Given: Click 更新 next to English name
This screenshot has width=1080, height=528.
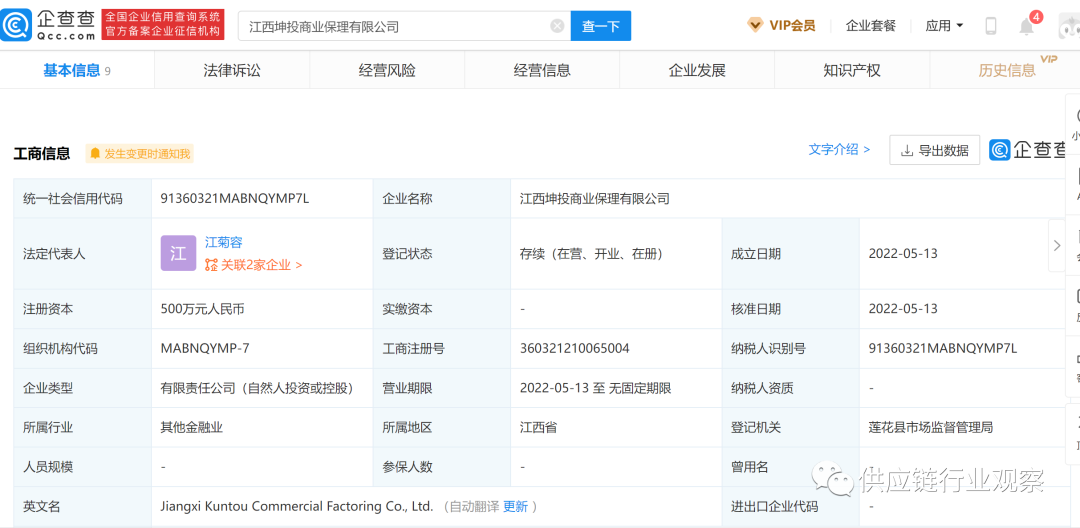Looking at the screenshot, I should tap(515, 507).
